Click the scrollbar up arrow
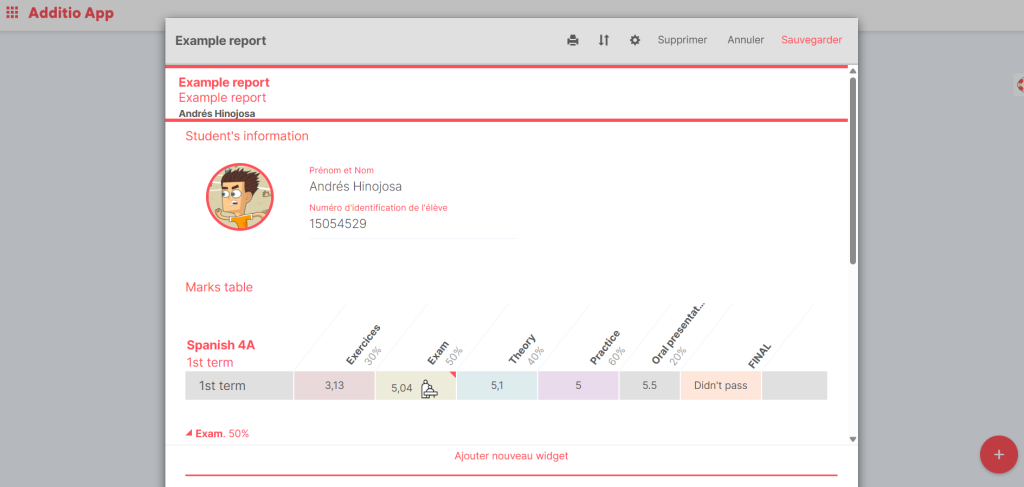 [x=852, y=71]
